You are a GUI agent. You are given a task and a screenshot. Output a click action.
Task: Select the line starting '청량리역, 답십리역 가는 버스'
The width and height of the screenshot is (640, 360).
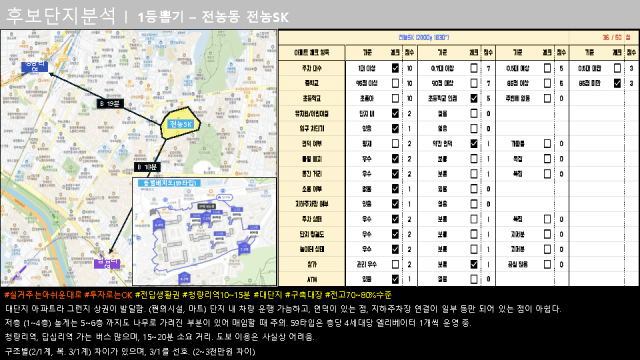160,337
